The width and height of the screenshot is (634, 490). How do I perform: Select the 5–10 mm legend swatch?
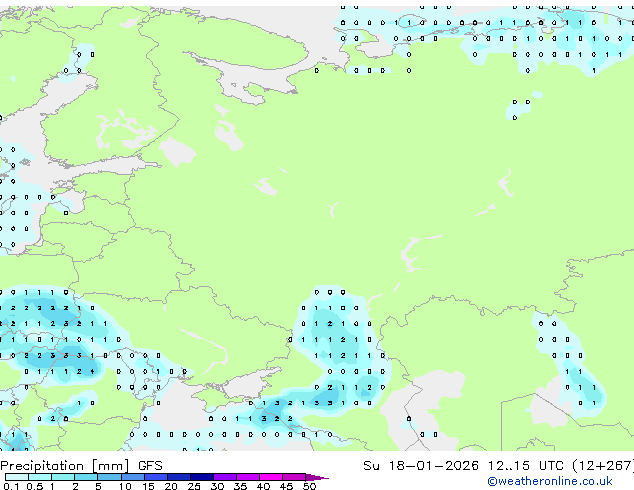[109, 477]
